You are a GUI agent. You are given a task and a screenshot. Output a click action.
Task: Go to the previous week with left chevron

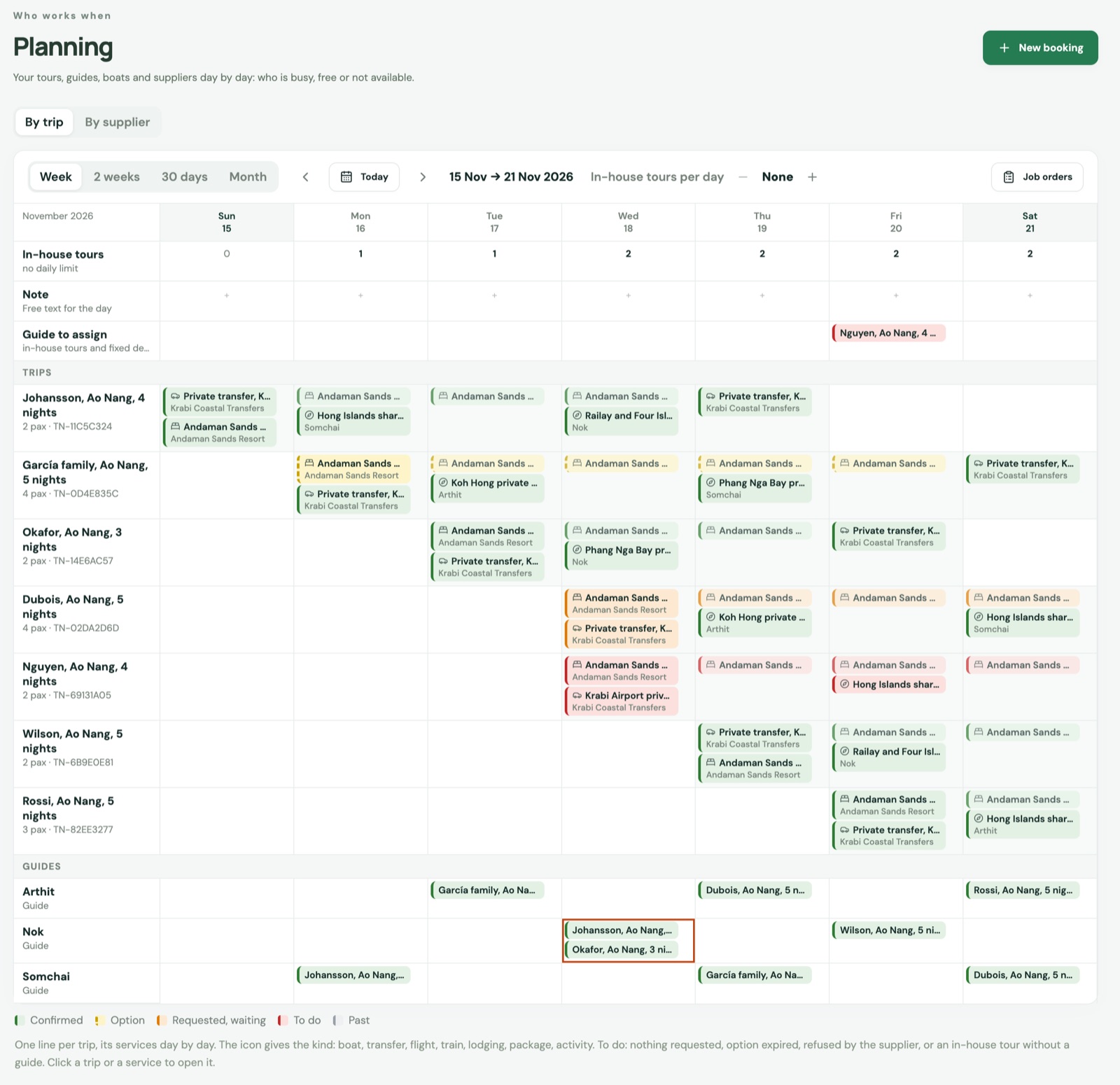pyautogui.click(x=305, y=177)
